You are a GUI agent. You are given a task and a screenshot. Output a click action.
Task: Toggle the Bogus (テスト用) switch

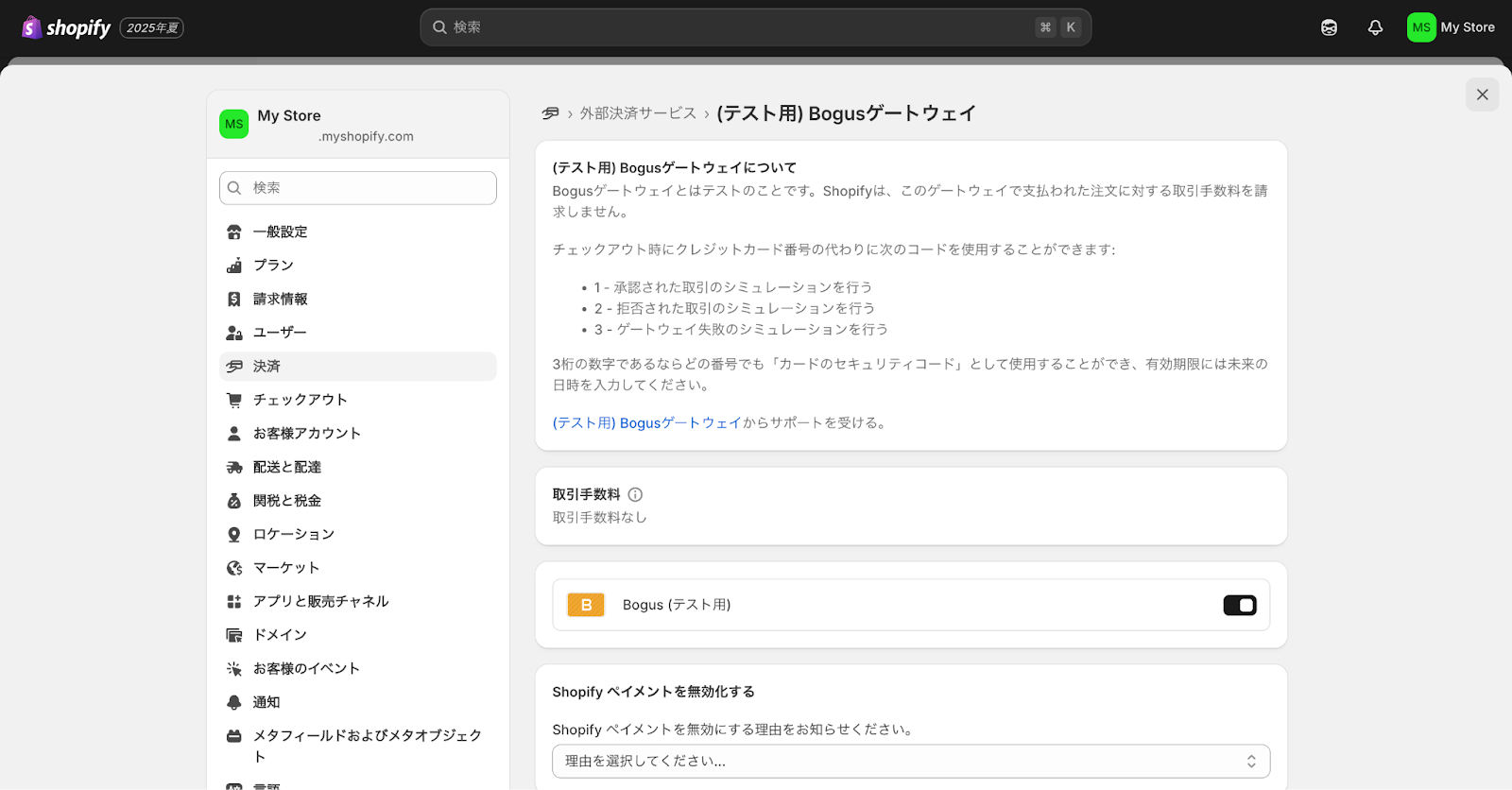click(x=1240, y=605)
